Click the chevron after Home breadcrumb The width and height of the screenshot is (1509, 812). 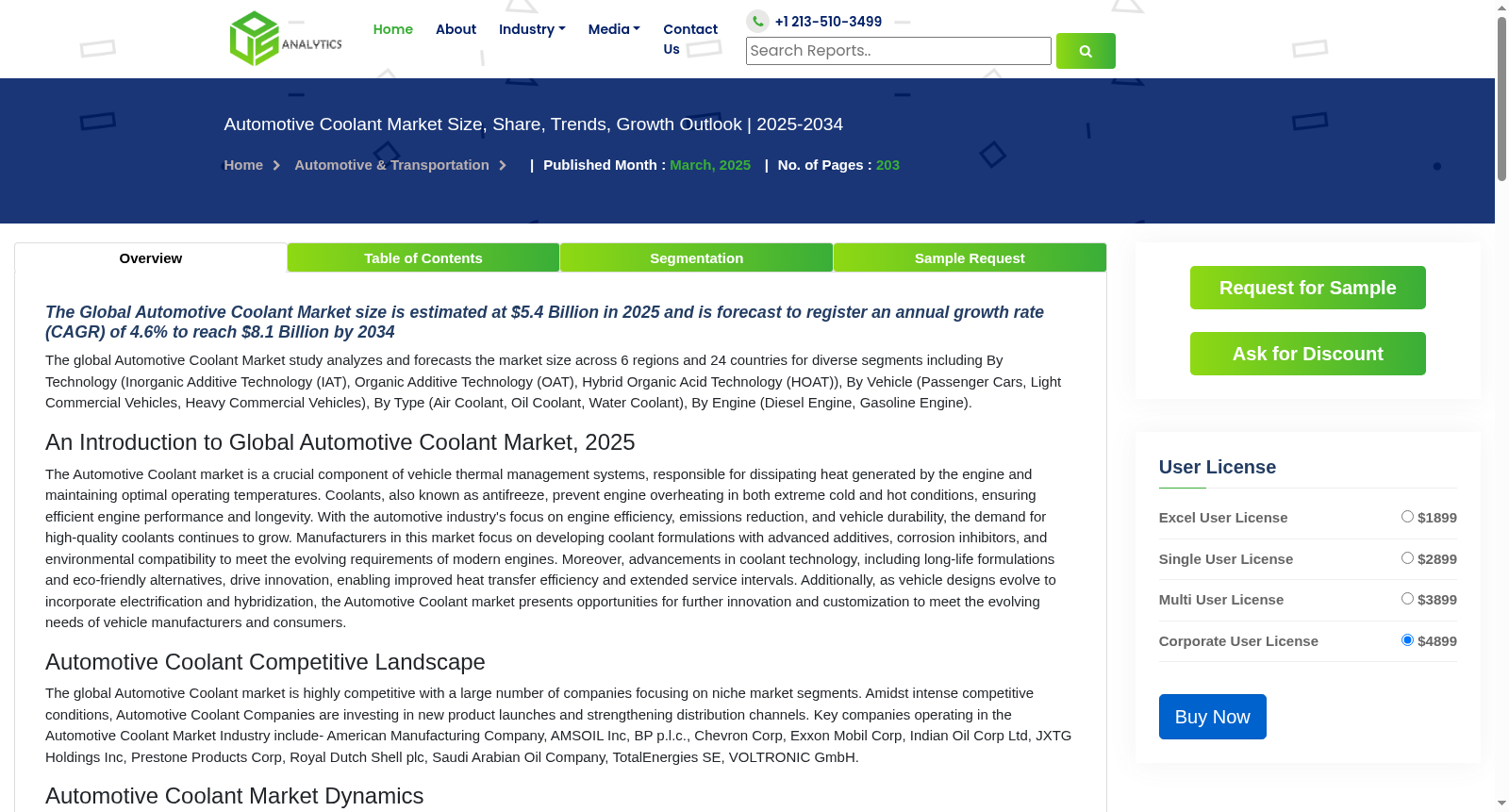click(276, 165)
